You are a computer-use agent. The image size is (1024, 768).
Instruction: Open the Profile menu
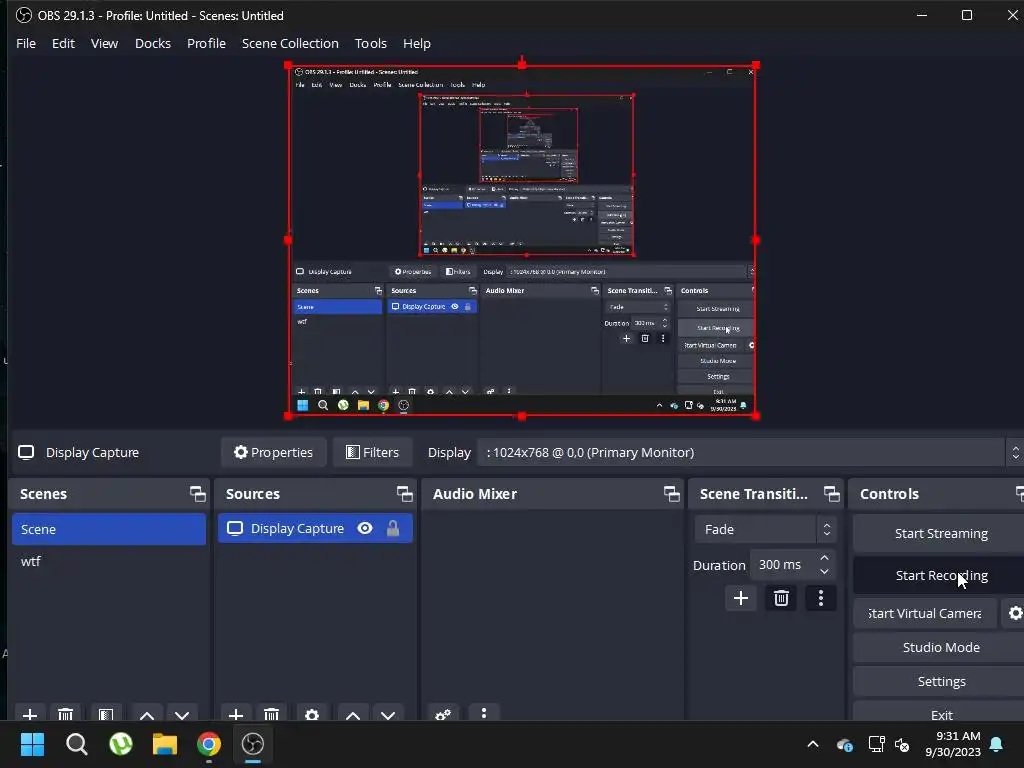coord(206,43)
